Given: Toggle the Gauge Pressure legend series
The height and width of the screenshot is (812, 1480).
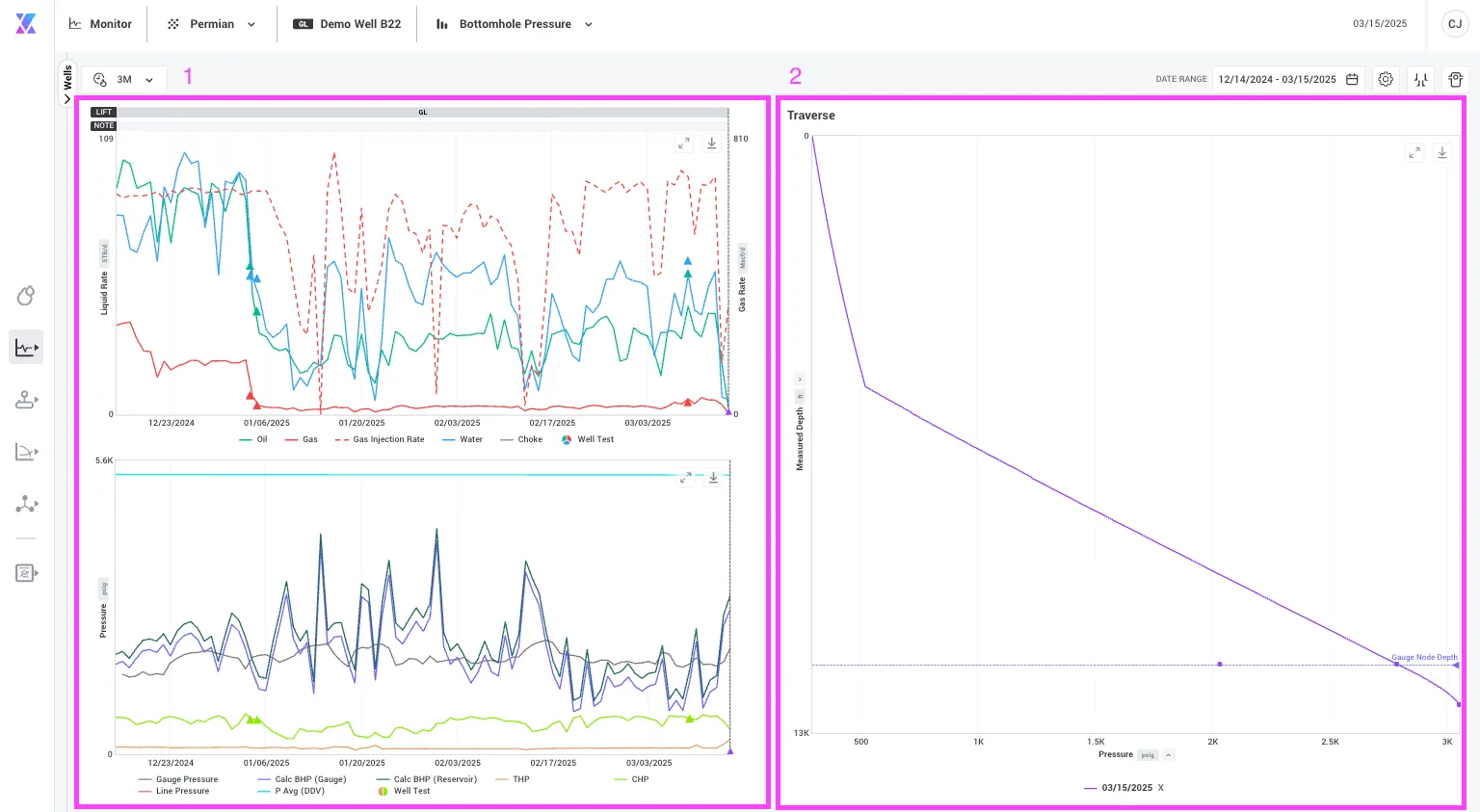Looking at the screenshot, I should click(x=178, y=779).
